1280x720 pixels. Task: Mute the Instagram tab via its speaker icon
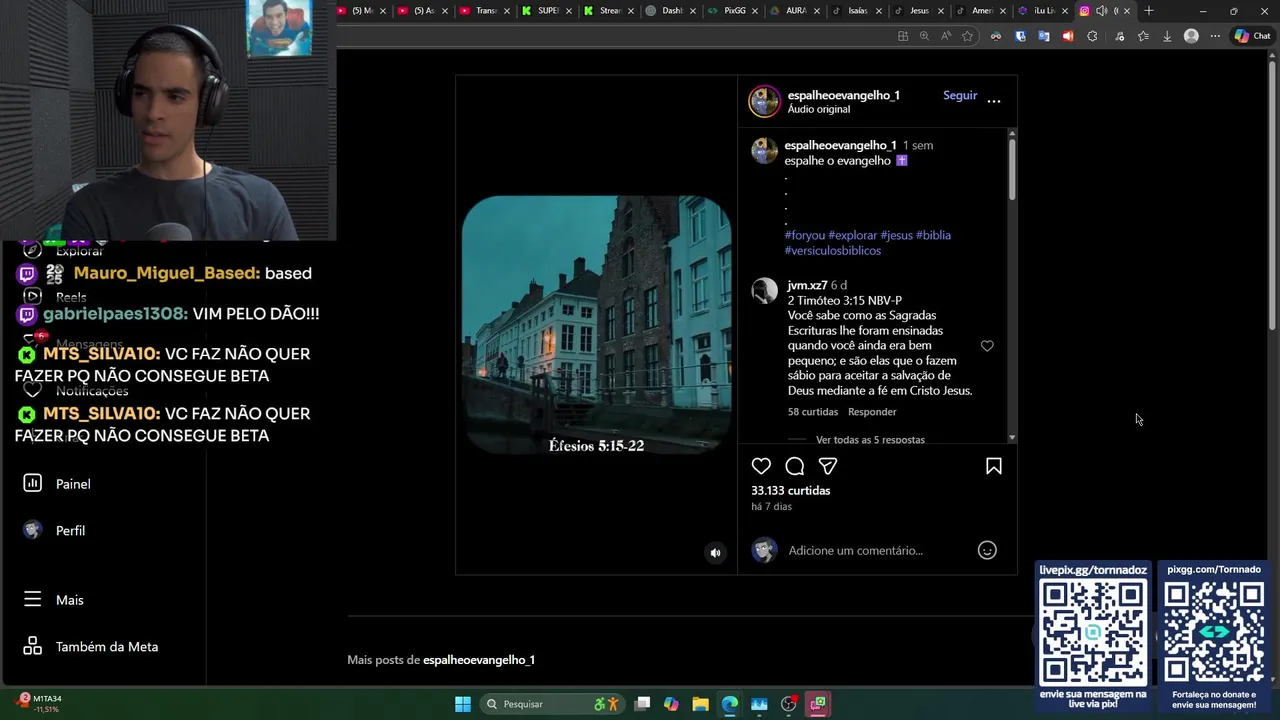[x=1101, y=11]
